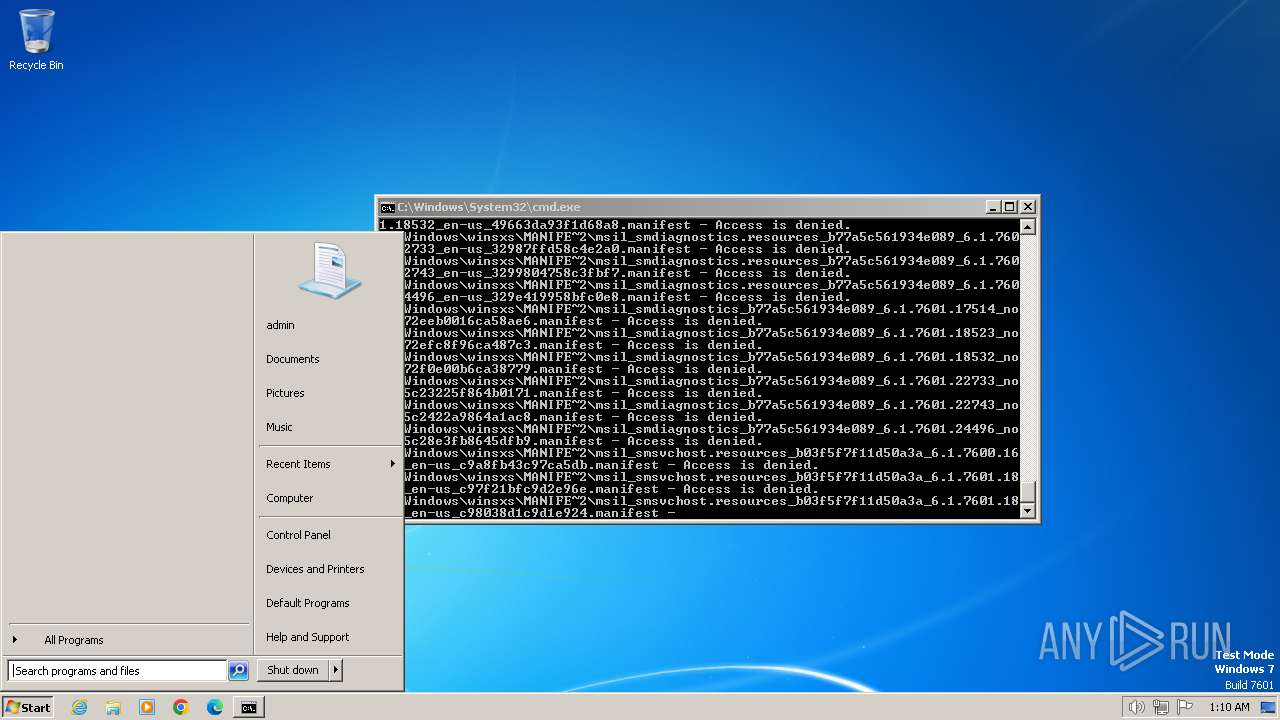Open Windows Explorer folder taskbar icon
Image resolution: width=1280 pixels, height=720 pixels.
(113, 707)
